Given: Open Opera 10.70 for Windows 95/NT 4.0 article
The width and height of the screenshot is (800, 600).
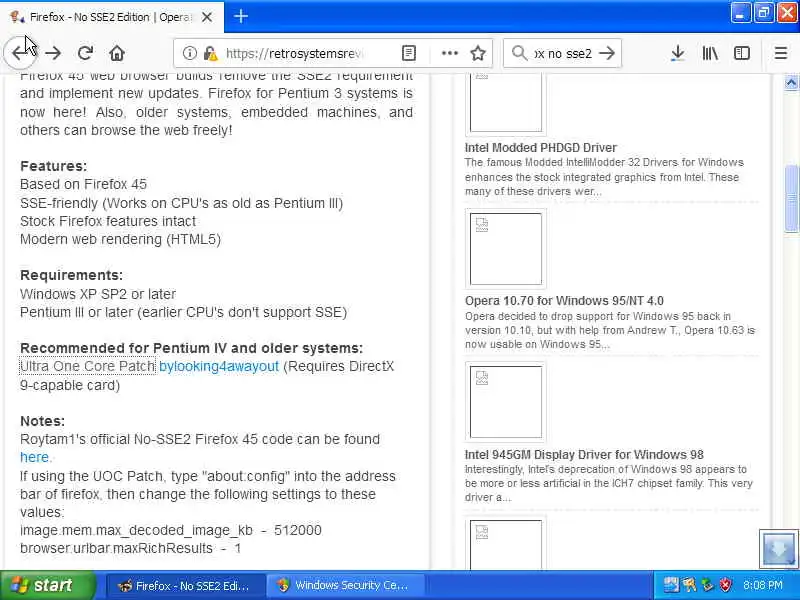Looking at the screenshot, I should (564, 301).
